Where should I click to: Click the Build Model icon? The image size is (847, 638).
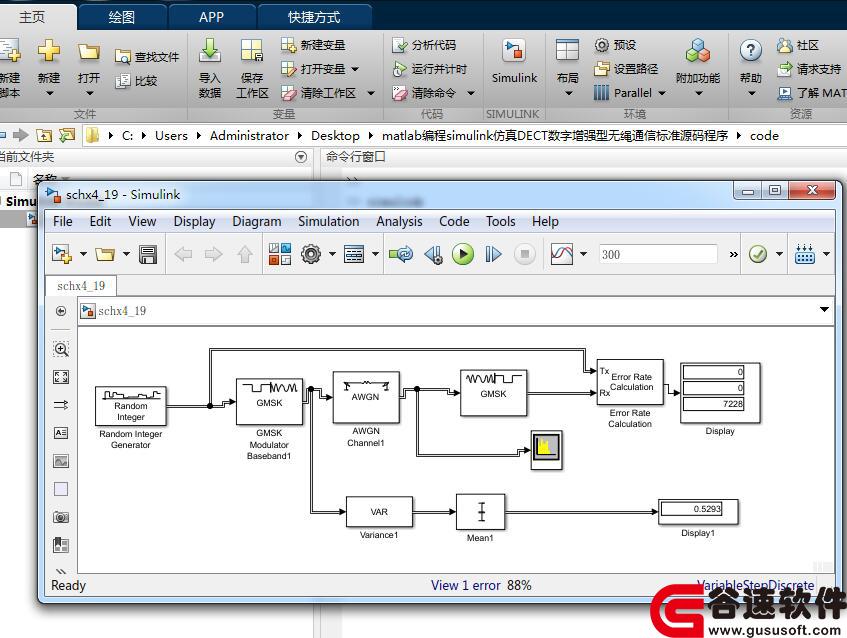click(x=805, y=254)
